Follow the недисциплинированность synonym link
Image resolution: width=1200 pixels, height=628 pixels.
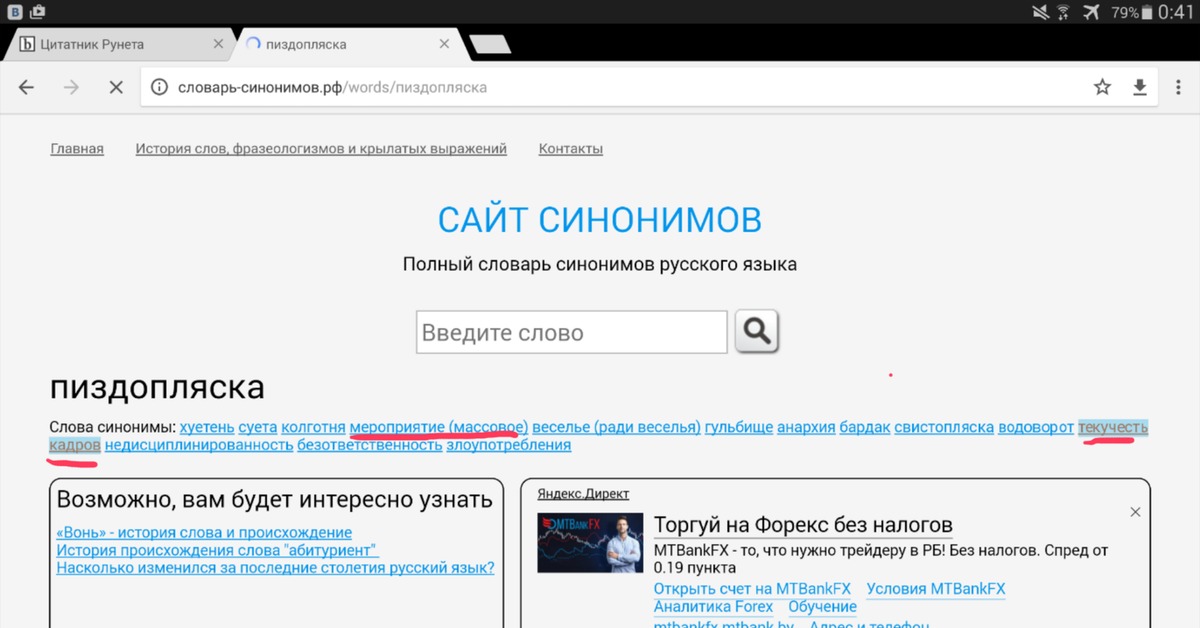(x=198, y=445)
